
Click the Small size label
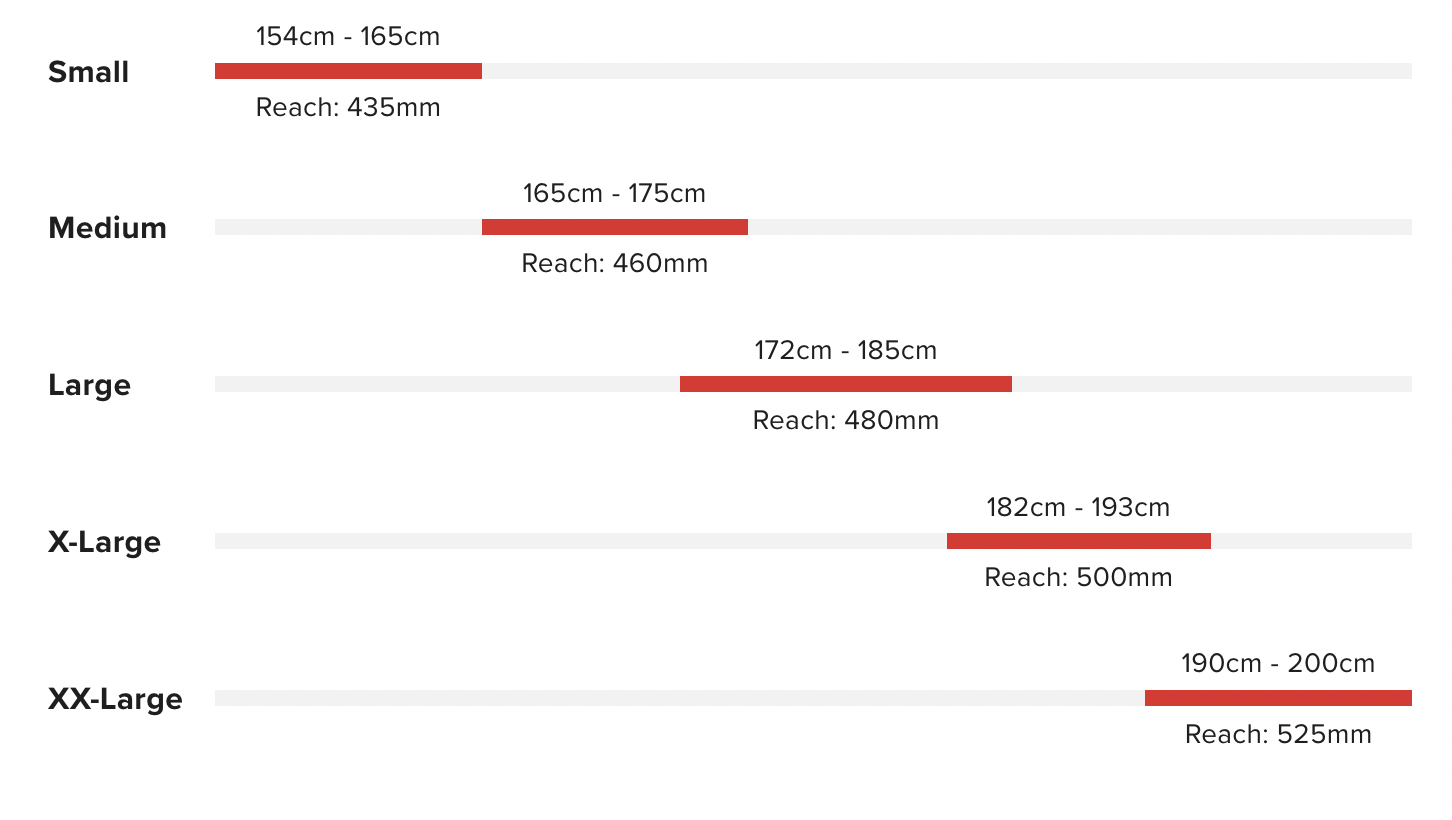click(89, 72)
